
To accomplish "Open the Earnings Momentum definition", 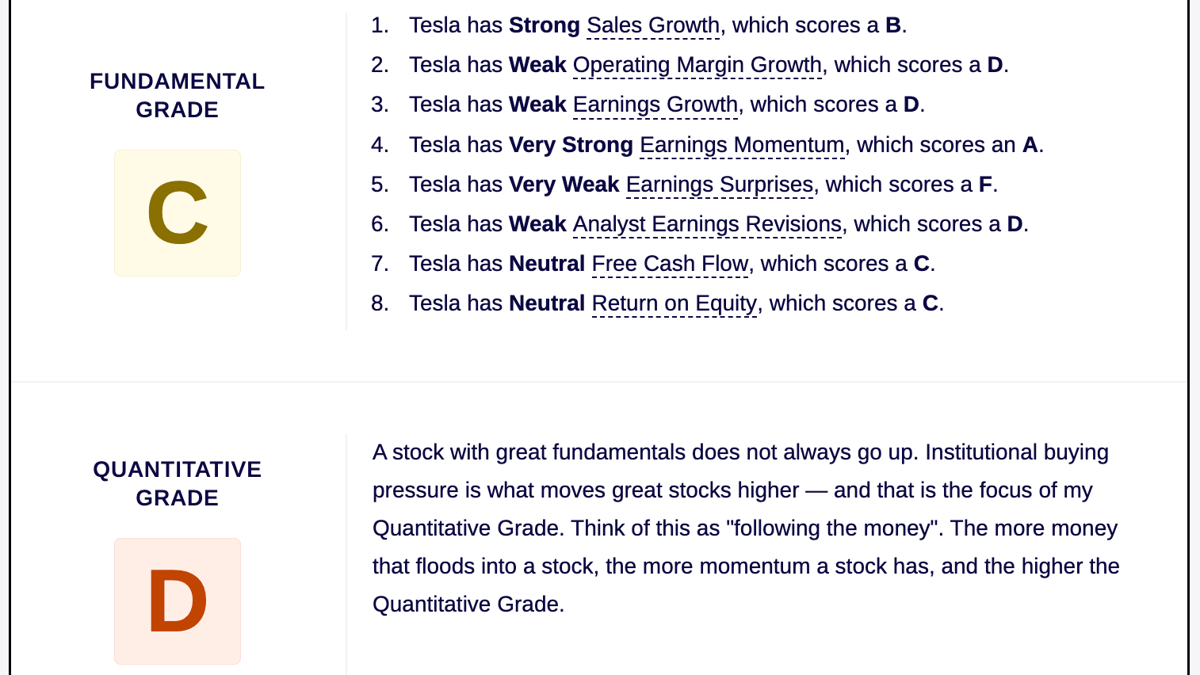I will point(742,145).
